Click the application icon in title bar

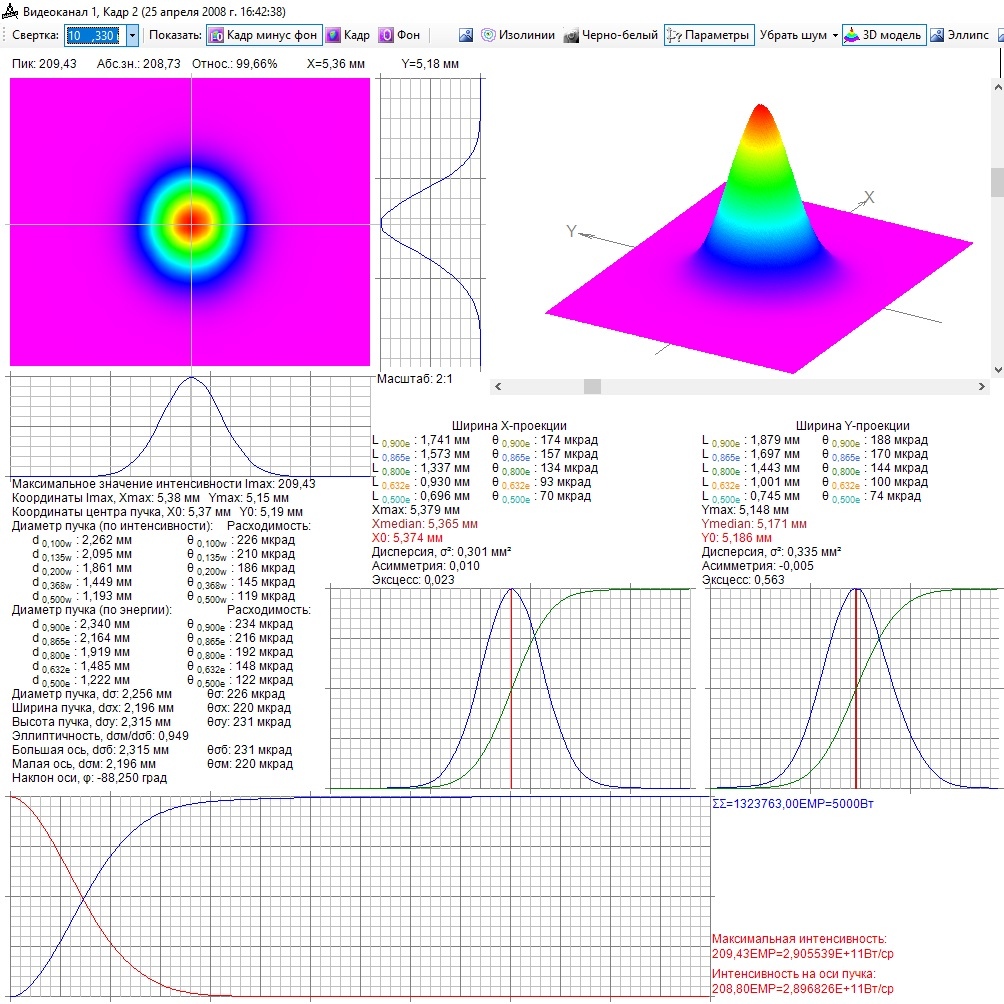pyautogui.click(x=10, y=11)
